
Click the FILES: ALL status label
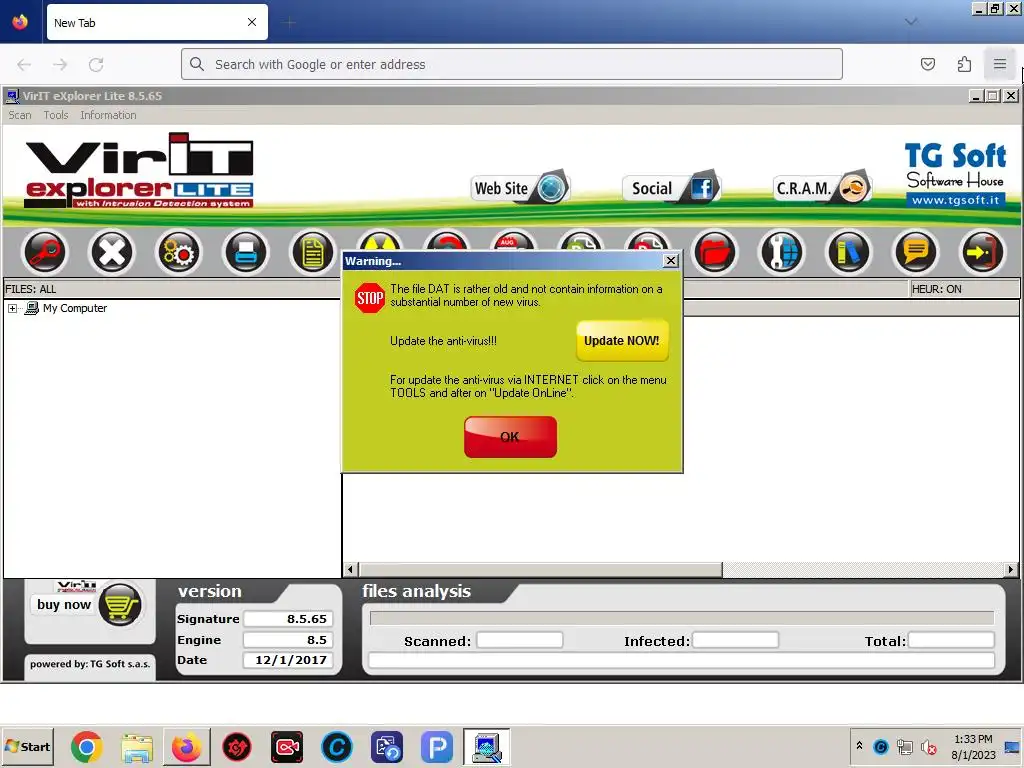31,289
